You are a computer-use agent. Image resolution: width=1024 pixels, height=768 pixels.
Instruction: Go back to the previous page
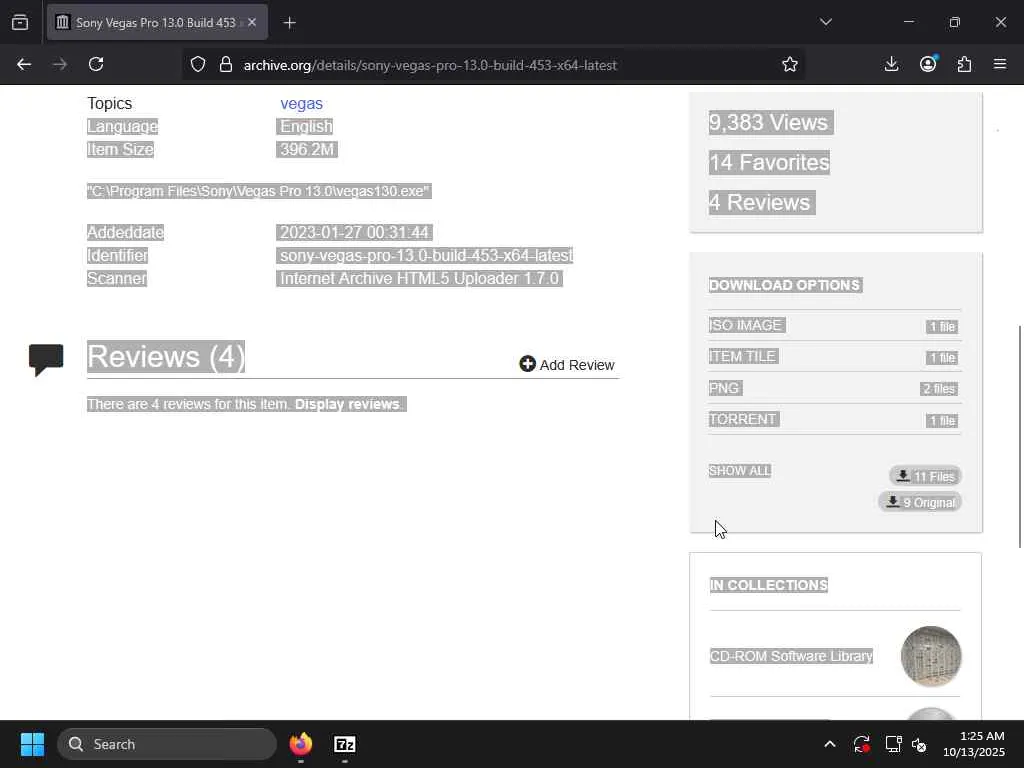(24, 64)
